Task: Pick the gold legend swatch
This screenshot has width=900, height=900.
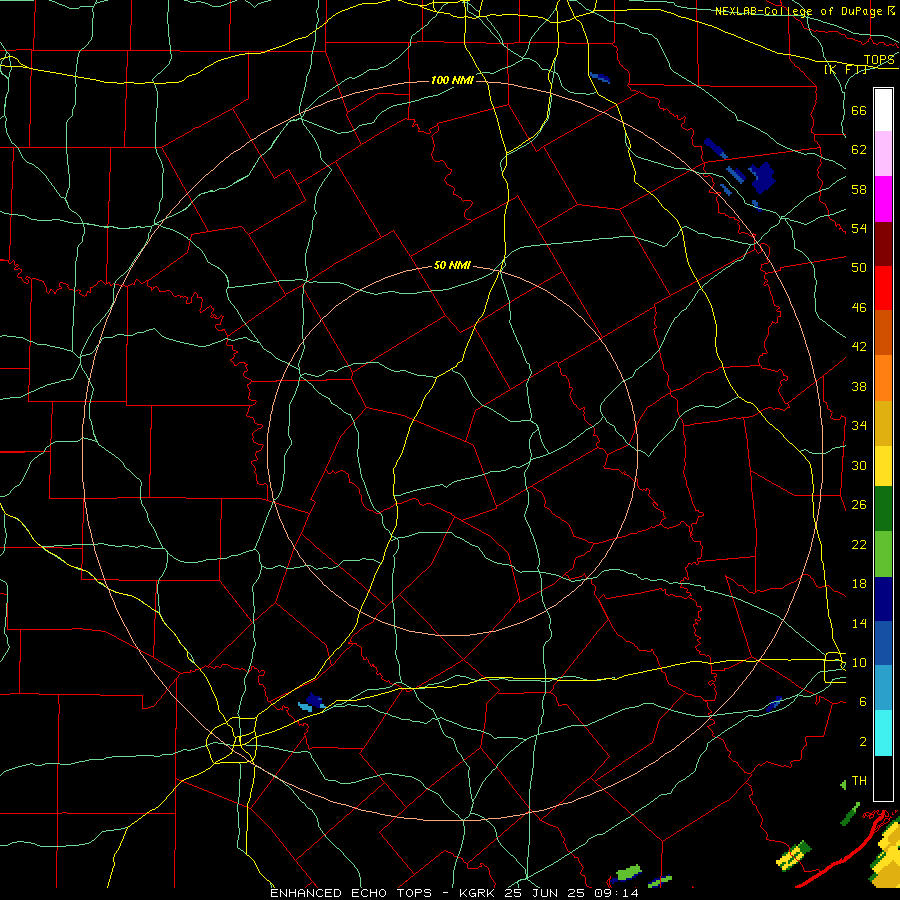Action: pos(883,423)
